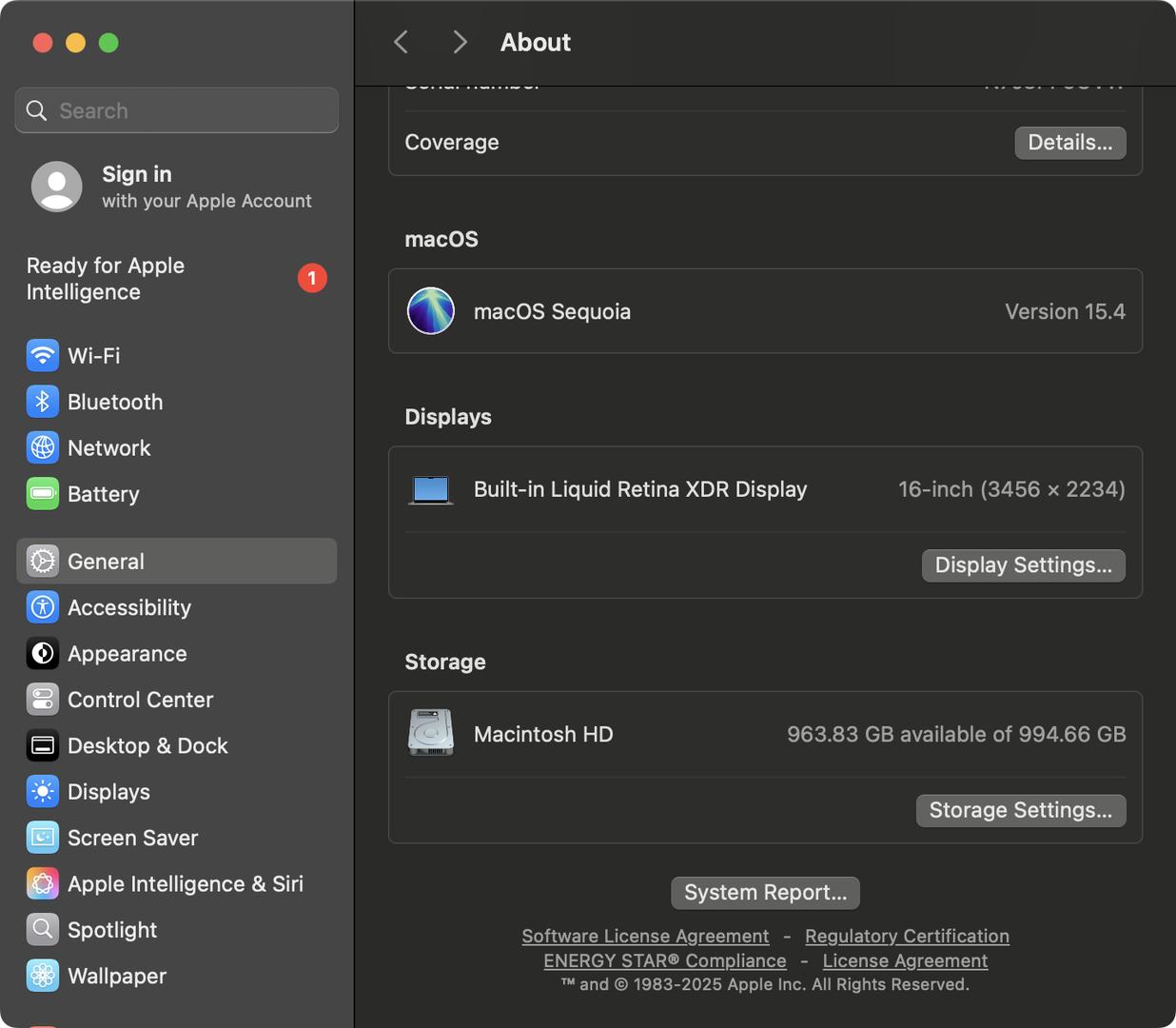Screen dimensions: 1176x1028
Task: Open the Displays sun icon
Action: click(43, 792)
